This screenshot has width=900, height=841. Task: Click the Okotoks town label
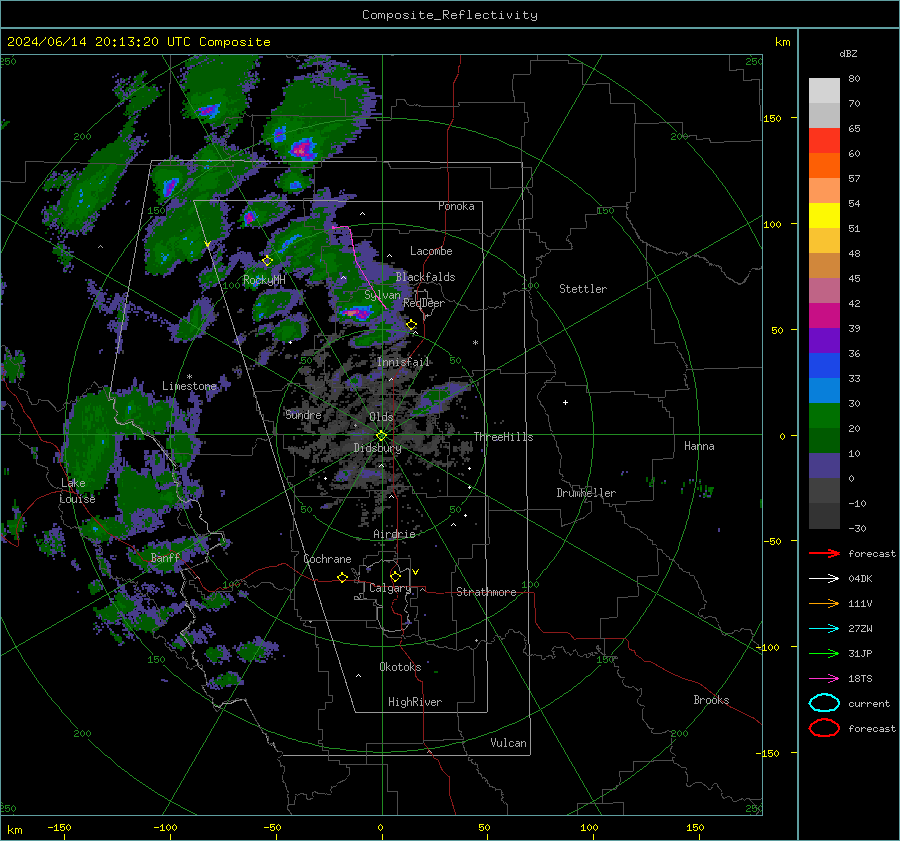(x=400, y=667)
